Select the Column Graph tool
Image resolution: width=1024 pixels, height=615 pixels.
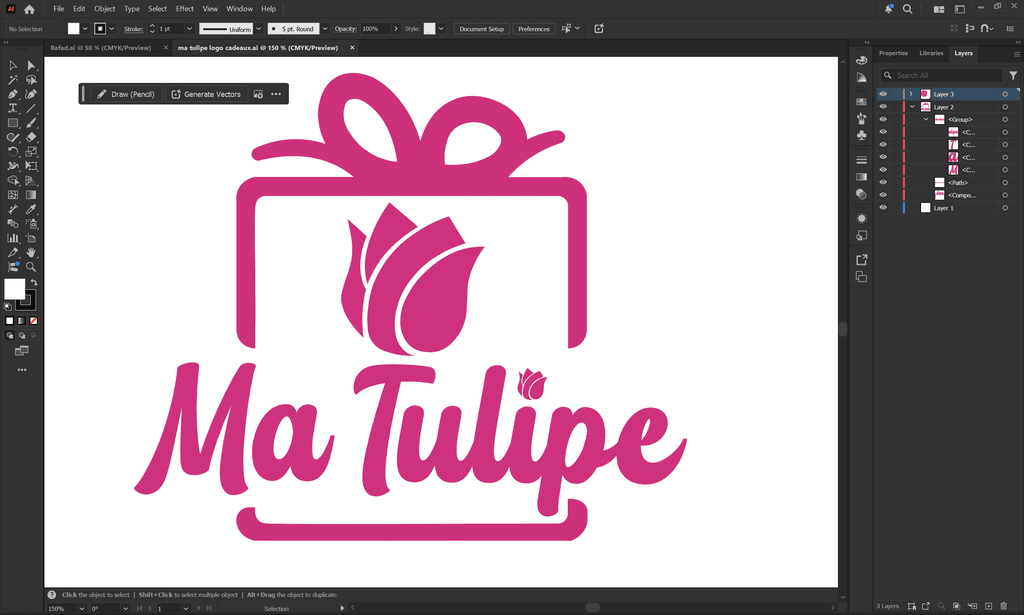click(x=12, y=238)
